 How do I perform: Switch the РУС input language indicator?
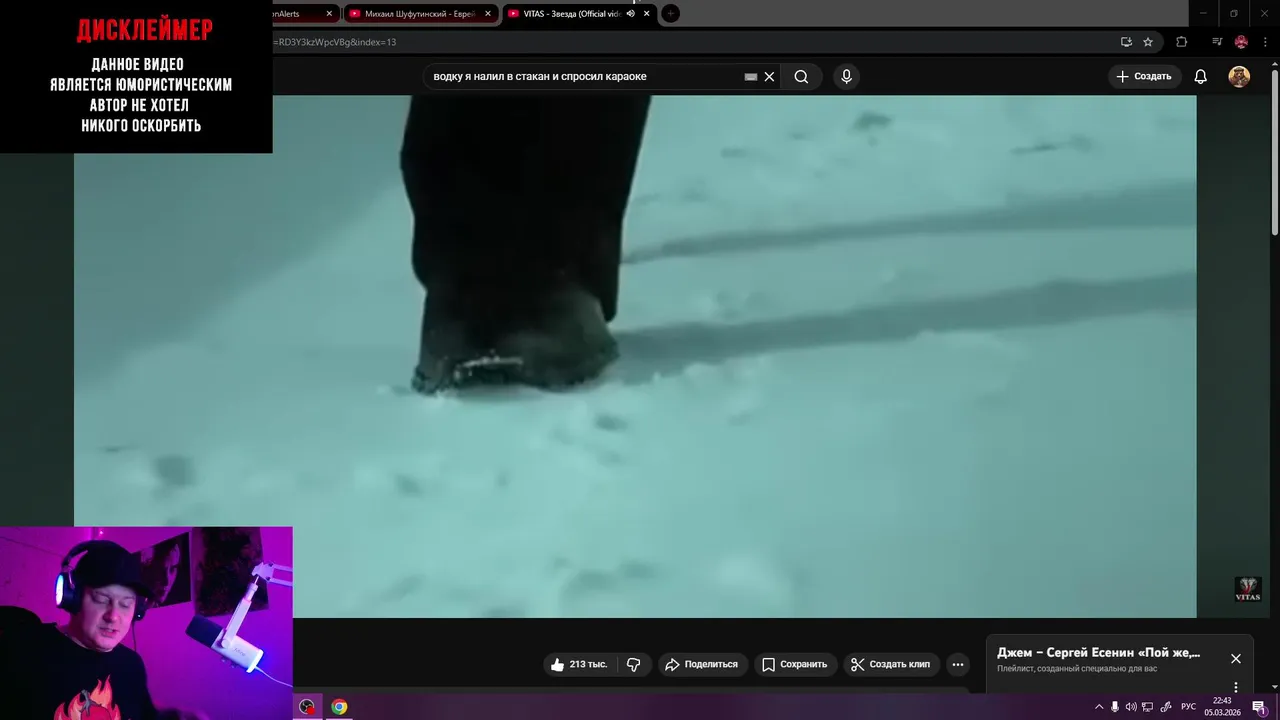coord(1188,707)
